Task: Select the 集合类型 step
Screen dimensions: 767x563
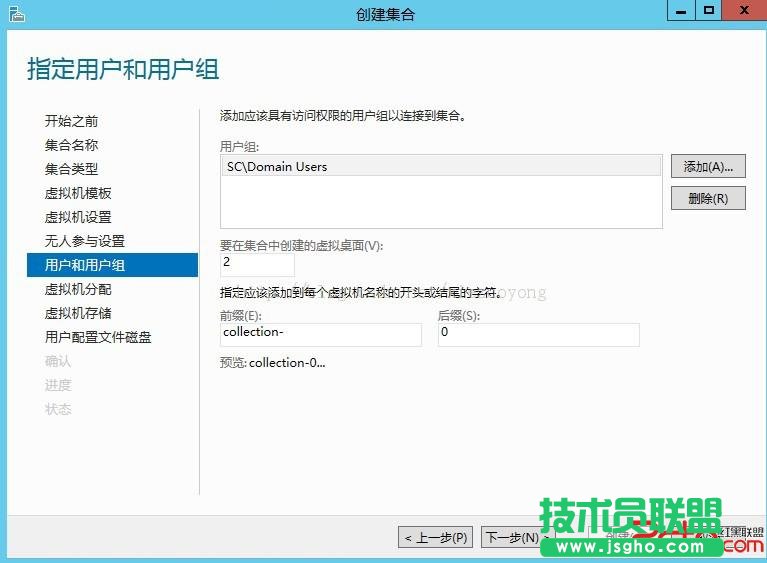Action: (71, 169)
